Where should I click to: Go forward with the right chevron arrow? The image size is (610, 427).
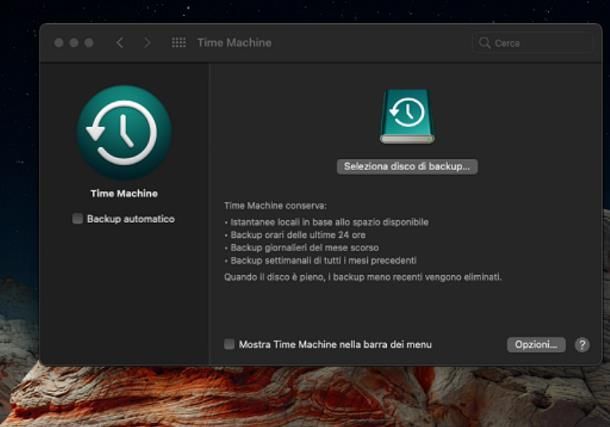tap(147, 42)
